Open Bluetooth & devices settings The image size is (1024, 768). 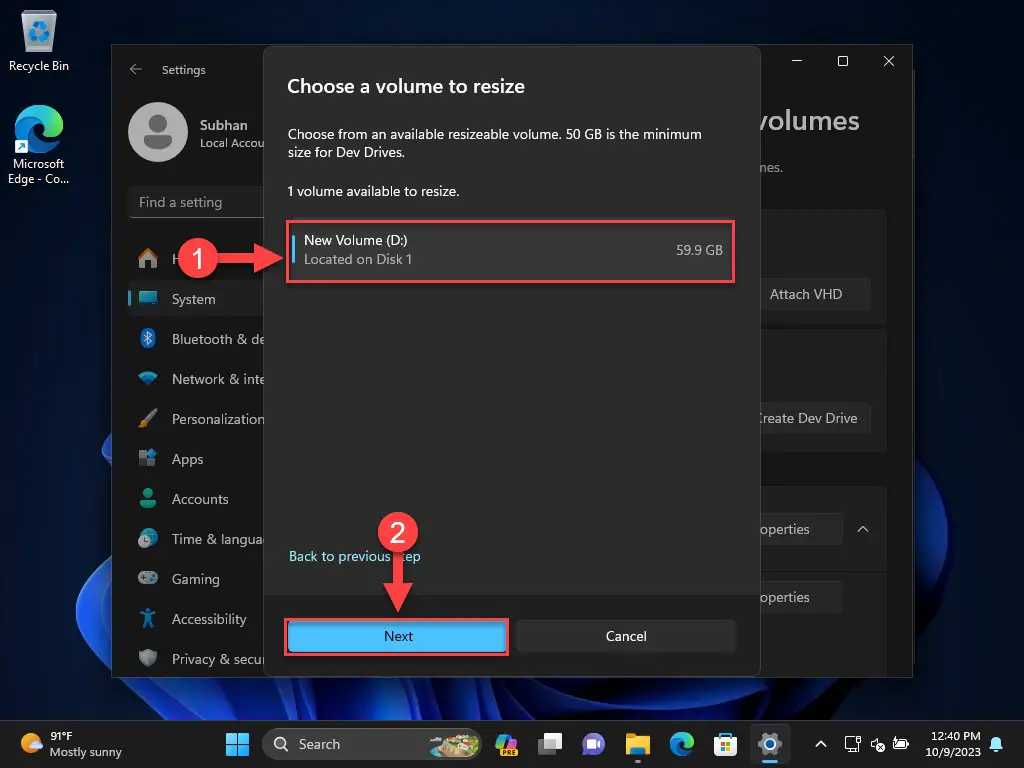[x=196, y=340]
